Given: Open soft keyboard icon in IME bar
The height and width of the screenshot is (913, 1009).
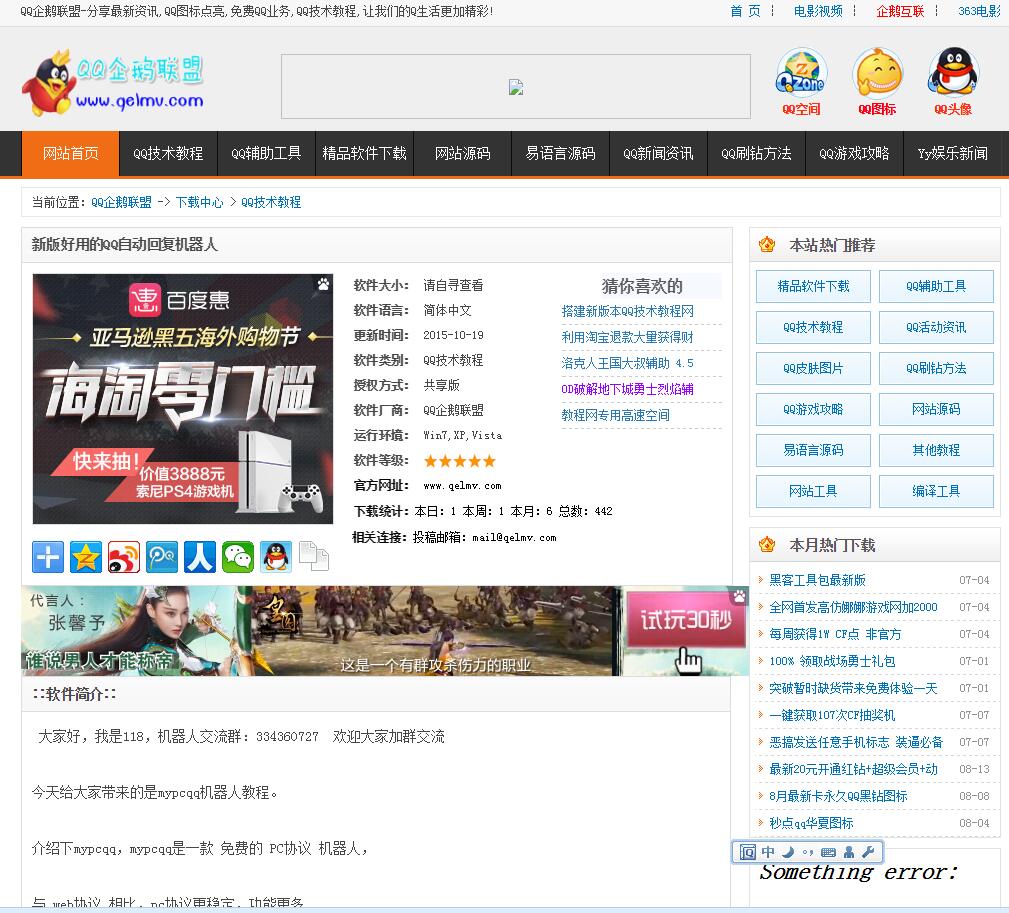Looking at the screenshot, I should tap(828, 852).
